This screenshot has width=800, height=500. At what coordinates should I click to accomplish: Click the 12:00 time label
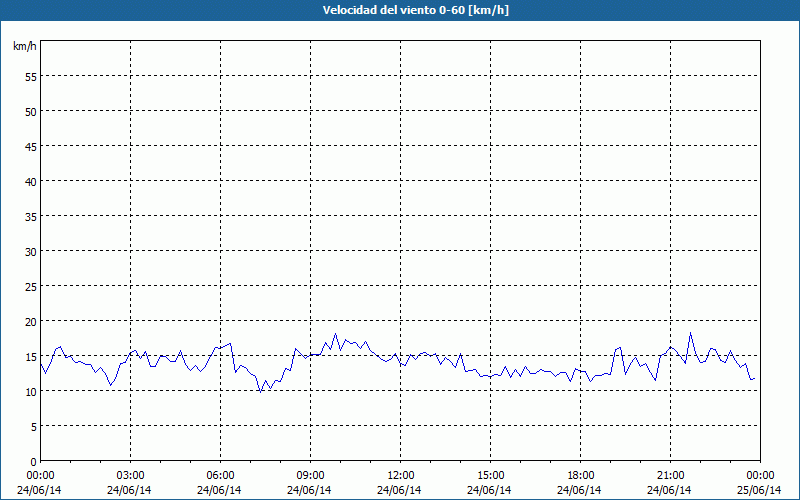[401, 476]
